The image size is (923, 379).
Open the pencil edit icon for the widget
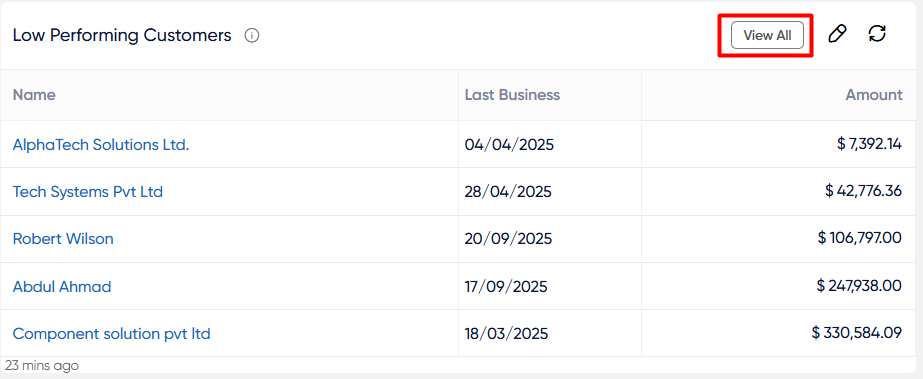836,34
